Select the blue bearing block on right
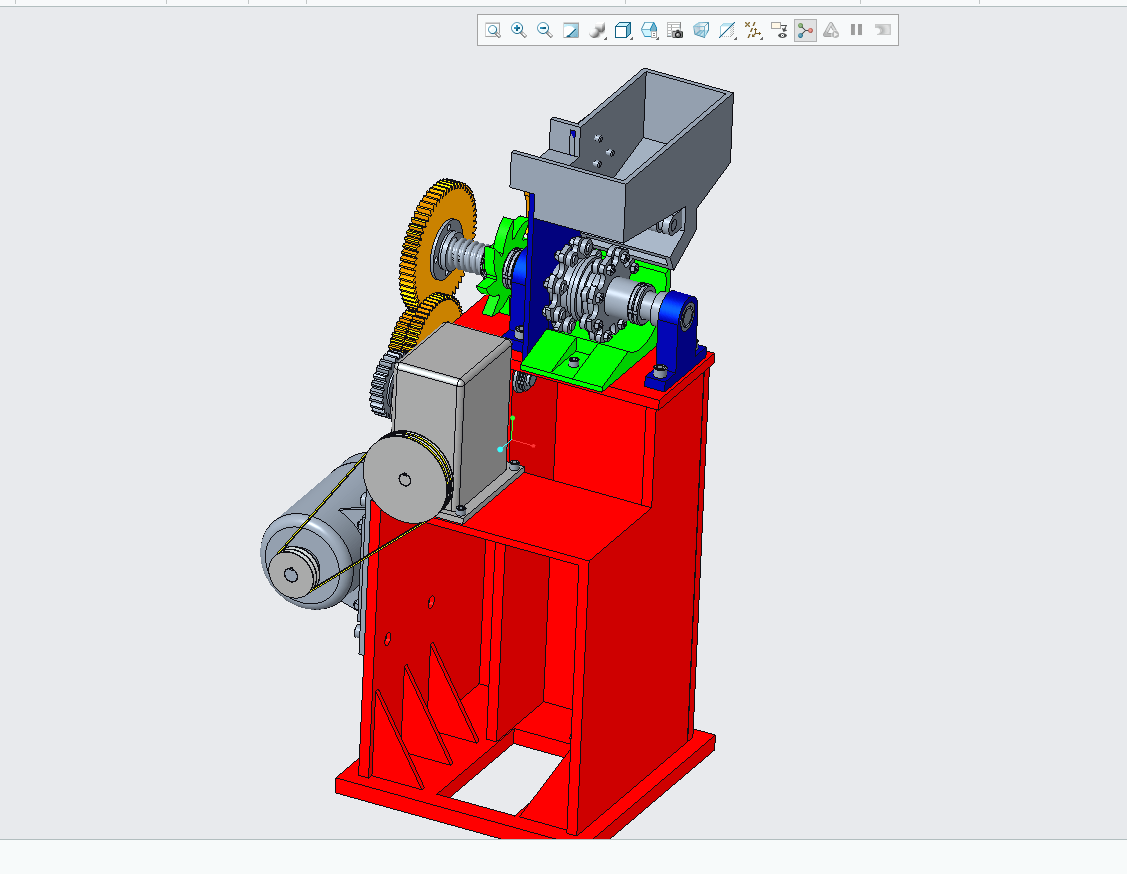This screenshot has width=1127, height=874. click(676, 338)
